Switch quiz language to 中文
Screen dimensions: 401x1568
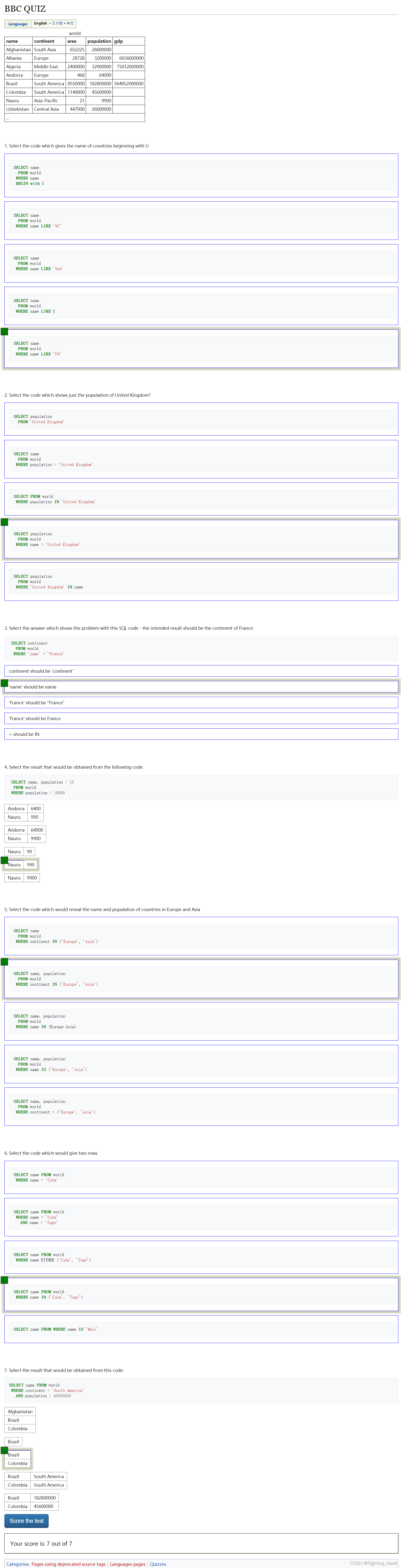click(70, 23)
